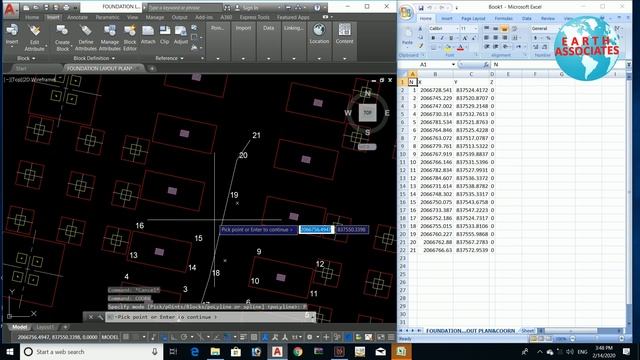
Task: Toggle MODEL space button in status bar
Action: 109,337
